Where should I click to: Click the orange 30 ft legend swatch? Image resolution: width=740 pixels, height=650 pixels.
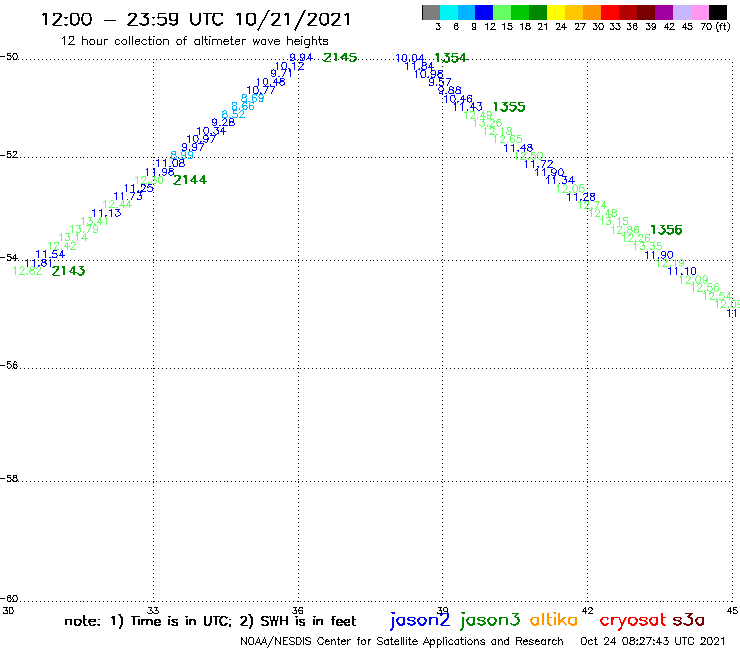click(x=592, y=13)
